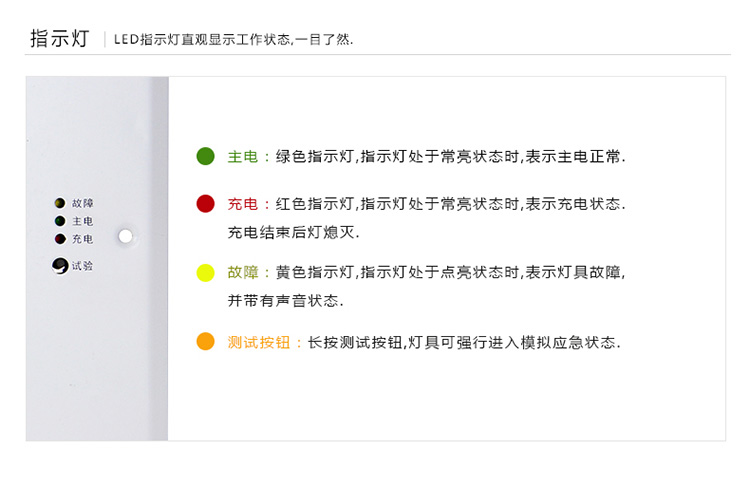Click the red 充电 legend heading

(243, 204)
